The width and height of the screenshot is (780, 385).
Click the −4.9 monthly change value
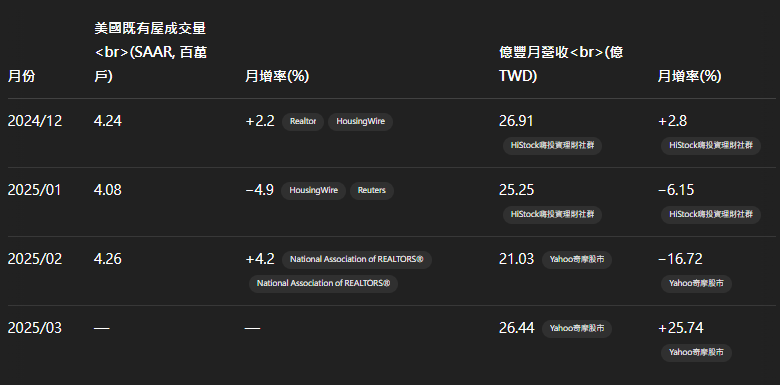(x=260, y=191)
